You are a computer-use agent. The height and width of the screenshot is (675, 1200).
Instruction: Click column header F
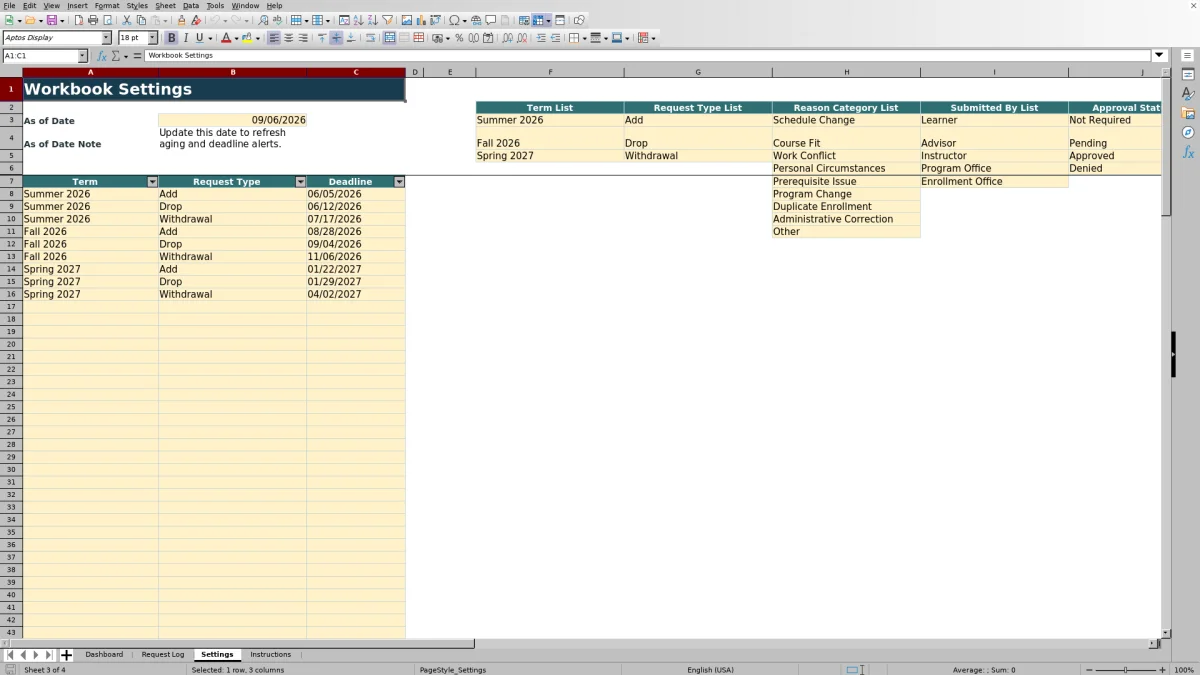(550, 72)
